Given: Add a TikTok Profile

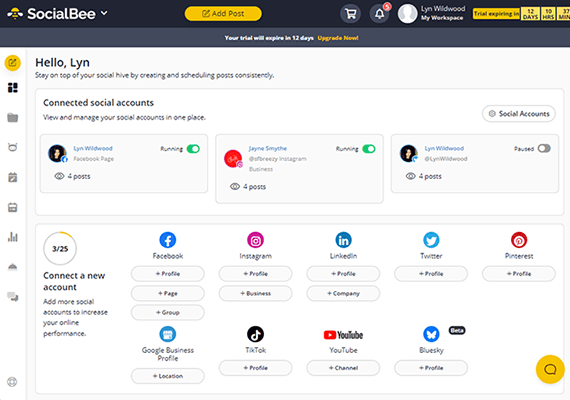Looking at the screenshot, I should pyautogui.click(x=256, y=368).
